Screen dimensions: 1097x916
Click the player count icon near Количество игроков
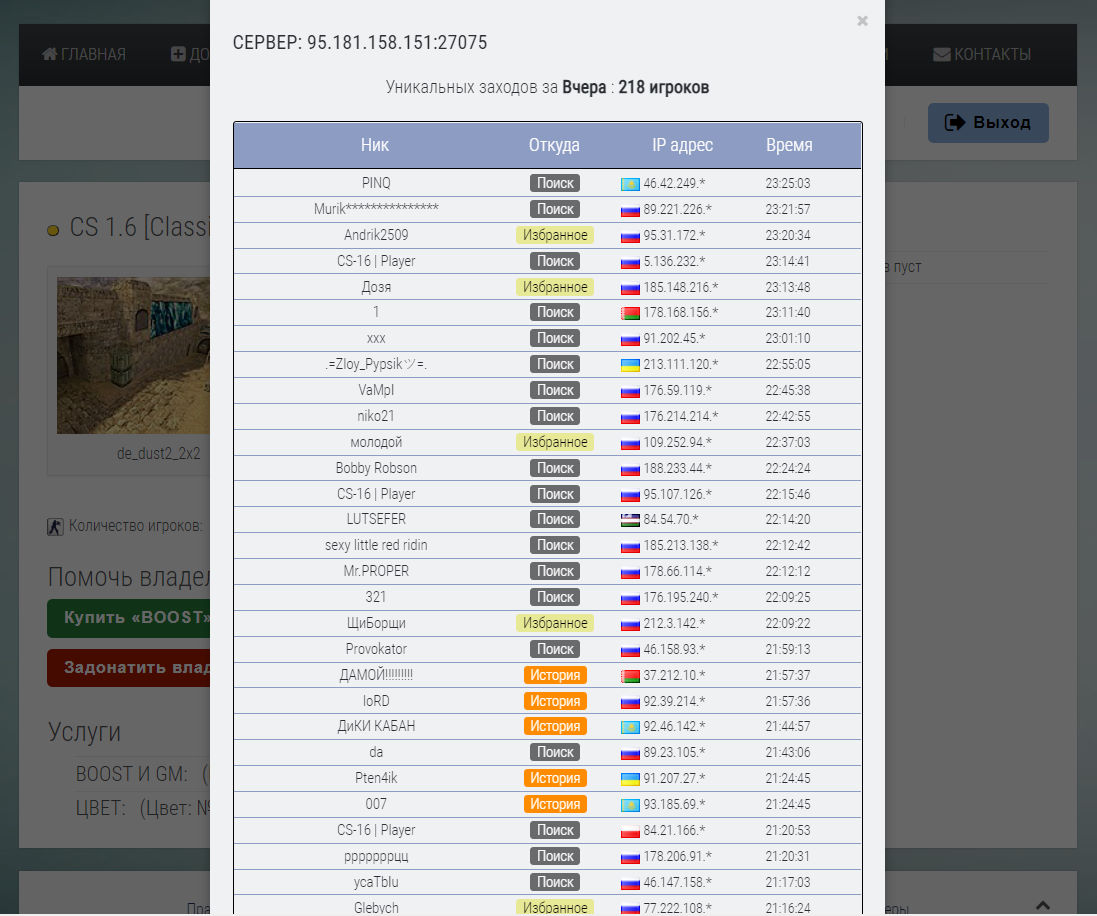[55, 526]
